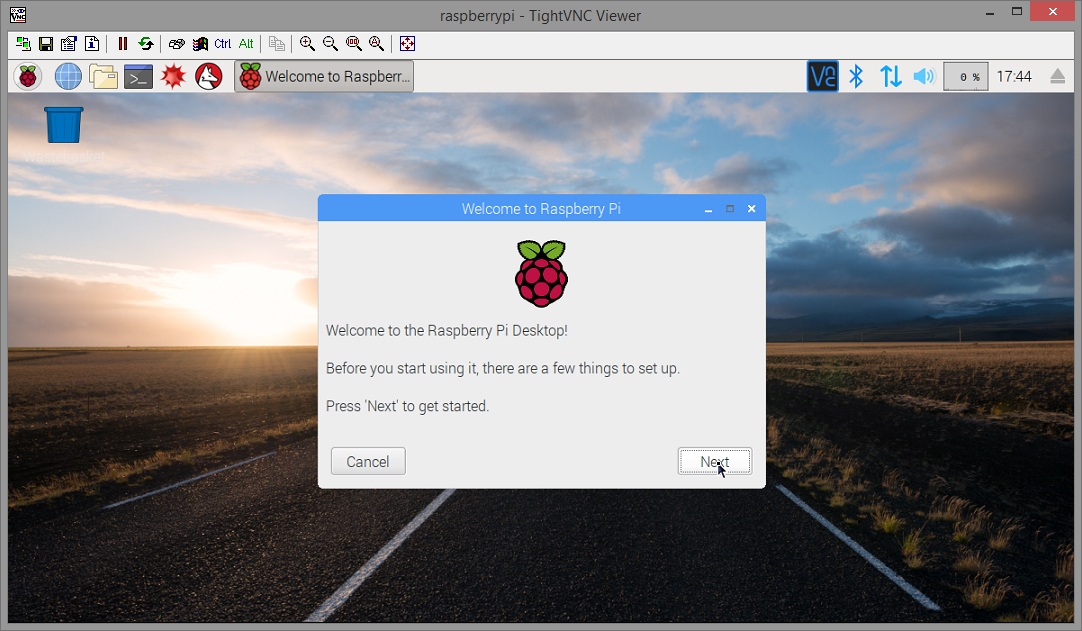Open Bluetooth tray menu
This screenshot has height=631, width=1082.
click(x=856, y=77)
